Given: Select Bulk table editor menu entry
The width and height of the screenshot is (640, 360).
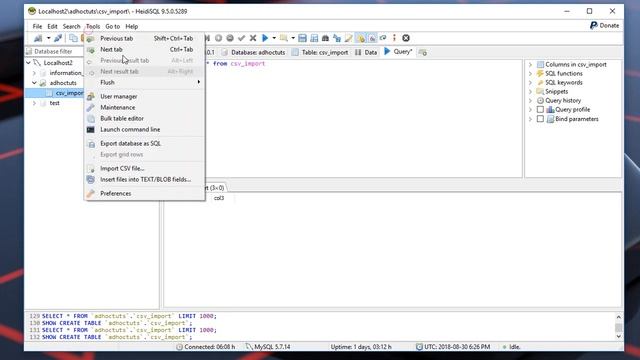Looking at the screenshot, I should (144, 118).
